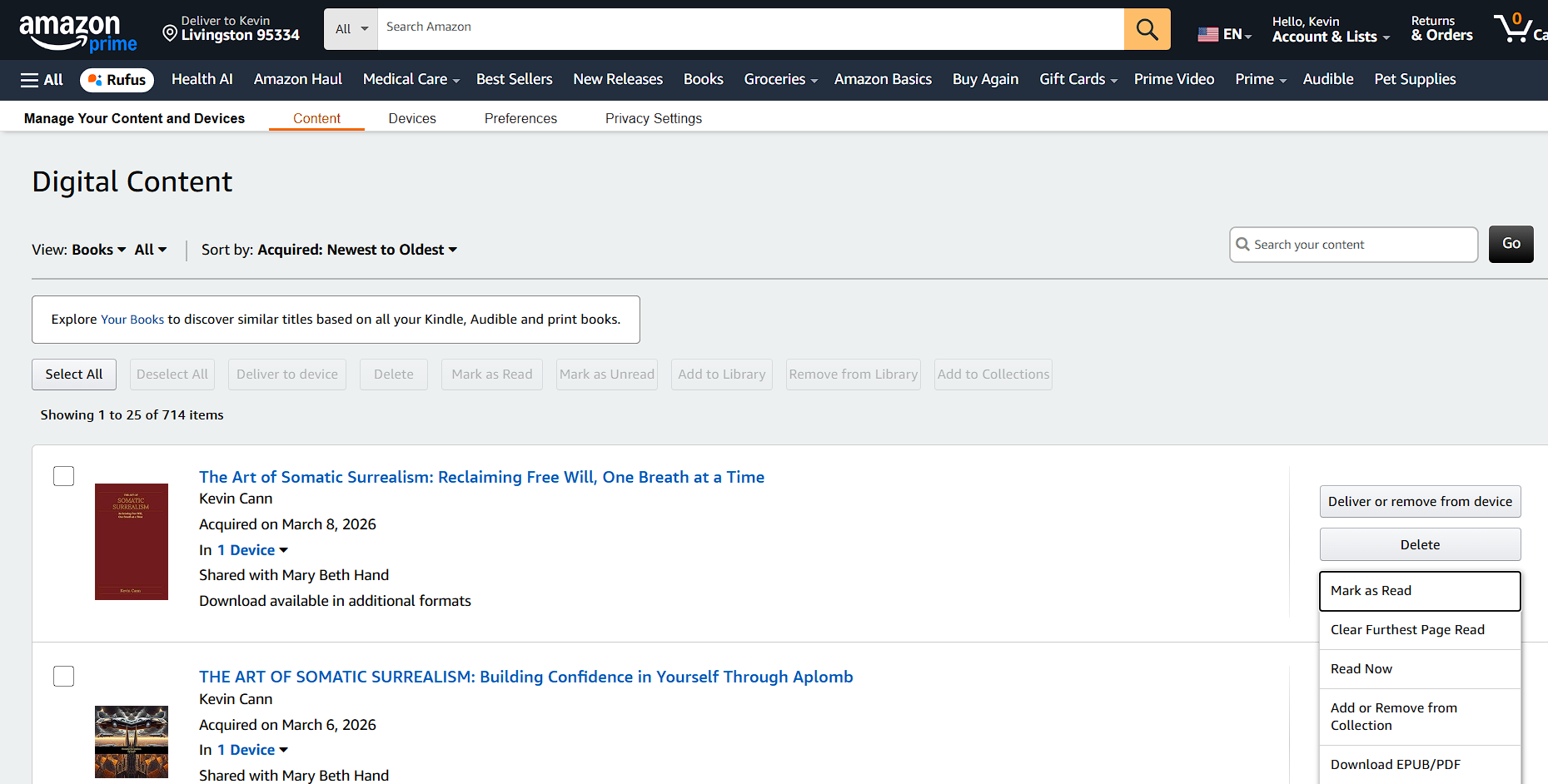Open The Art of Somatic Surrealism: Reclaiming title
The image size is (1548, 784).
[x=481, y=477]
